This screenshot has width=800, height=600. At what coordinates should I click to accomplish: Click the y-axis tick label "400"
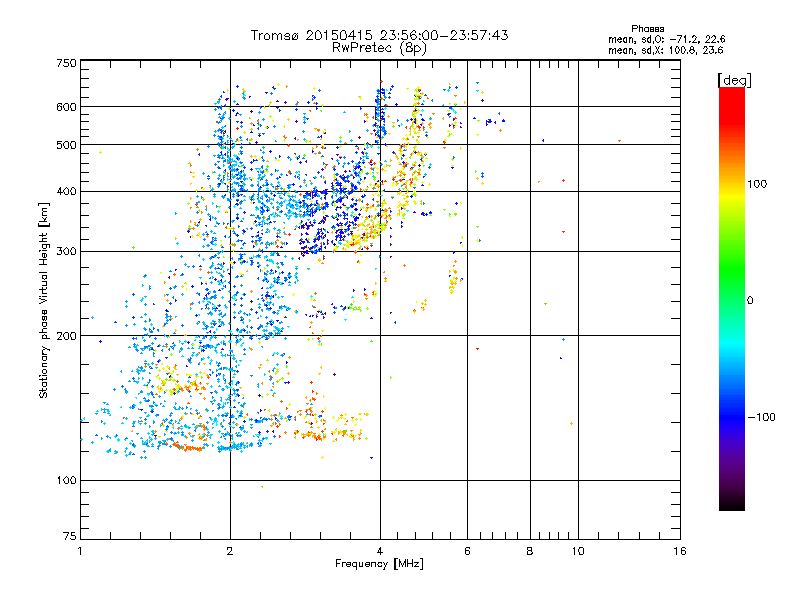66,191
